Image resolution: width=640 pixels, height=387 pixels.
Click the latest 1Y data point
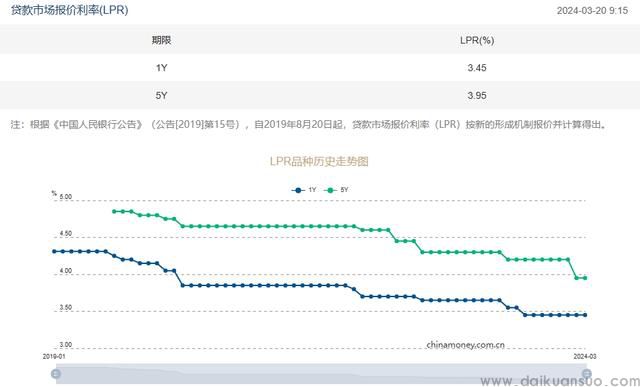point(585,315)
